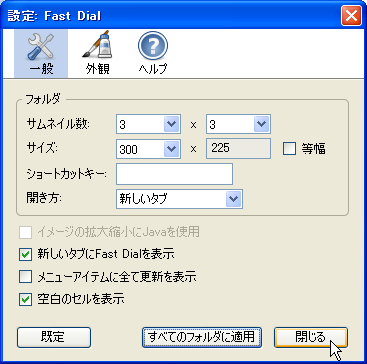The image size is (367, 364).
Task: Click the disabled 225 height field
Action: (238, 149)
